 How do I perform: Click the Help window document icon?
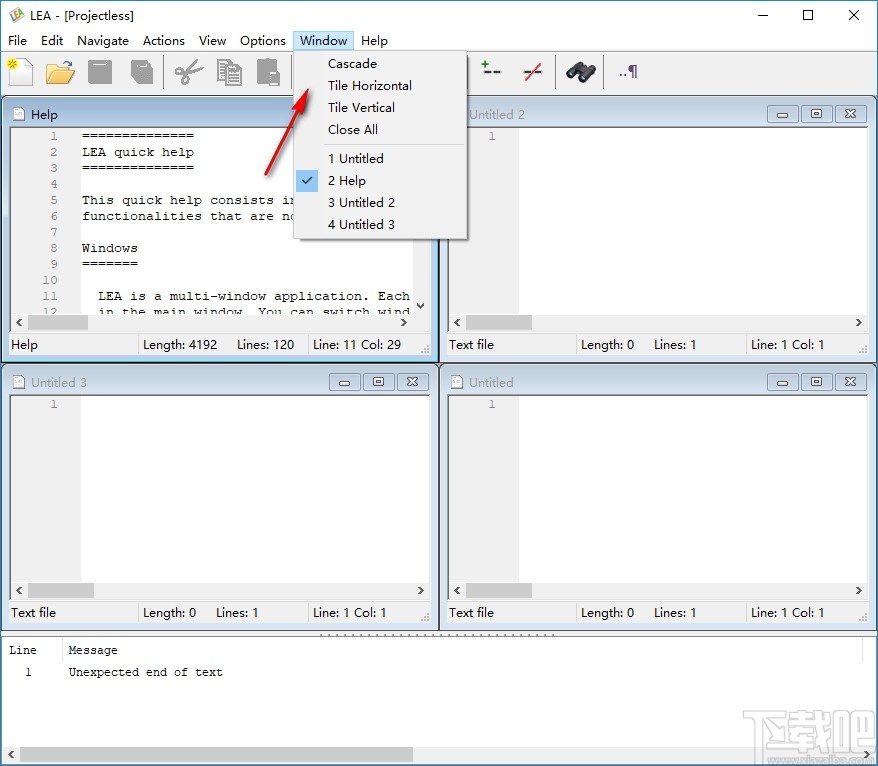(18, 114)
